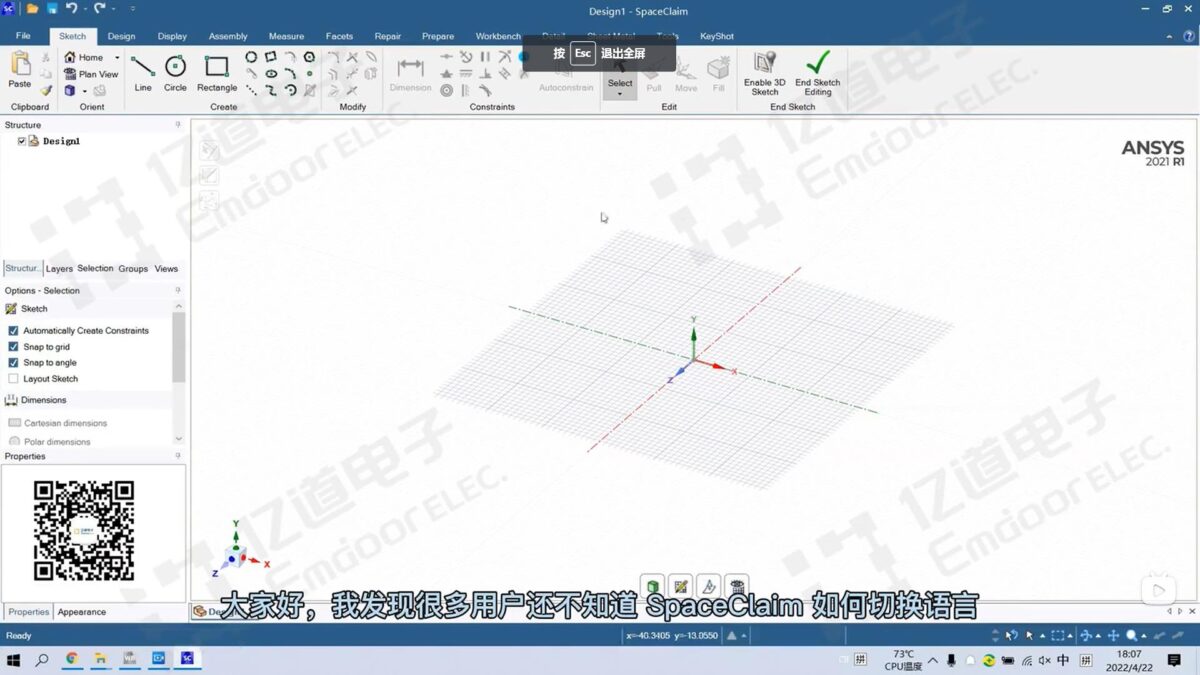
Task: Open the Views panel tab
Action: coord(166,269)
